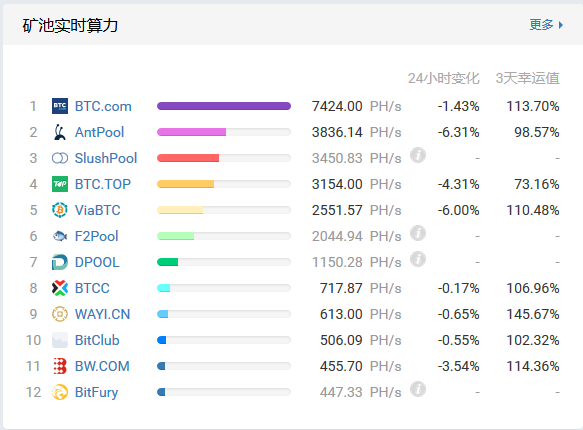
Task: Click the purple BTC.com hashrate bar
Action: (x=224, y=106)
